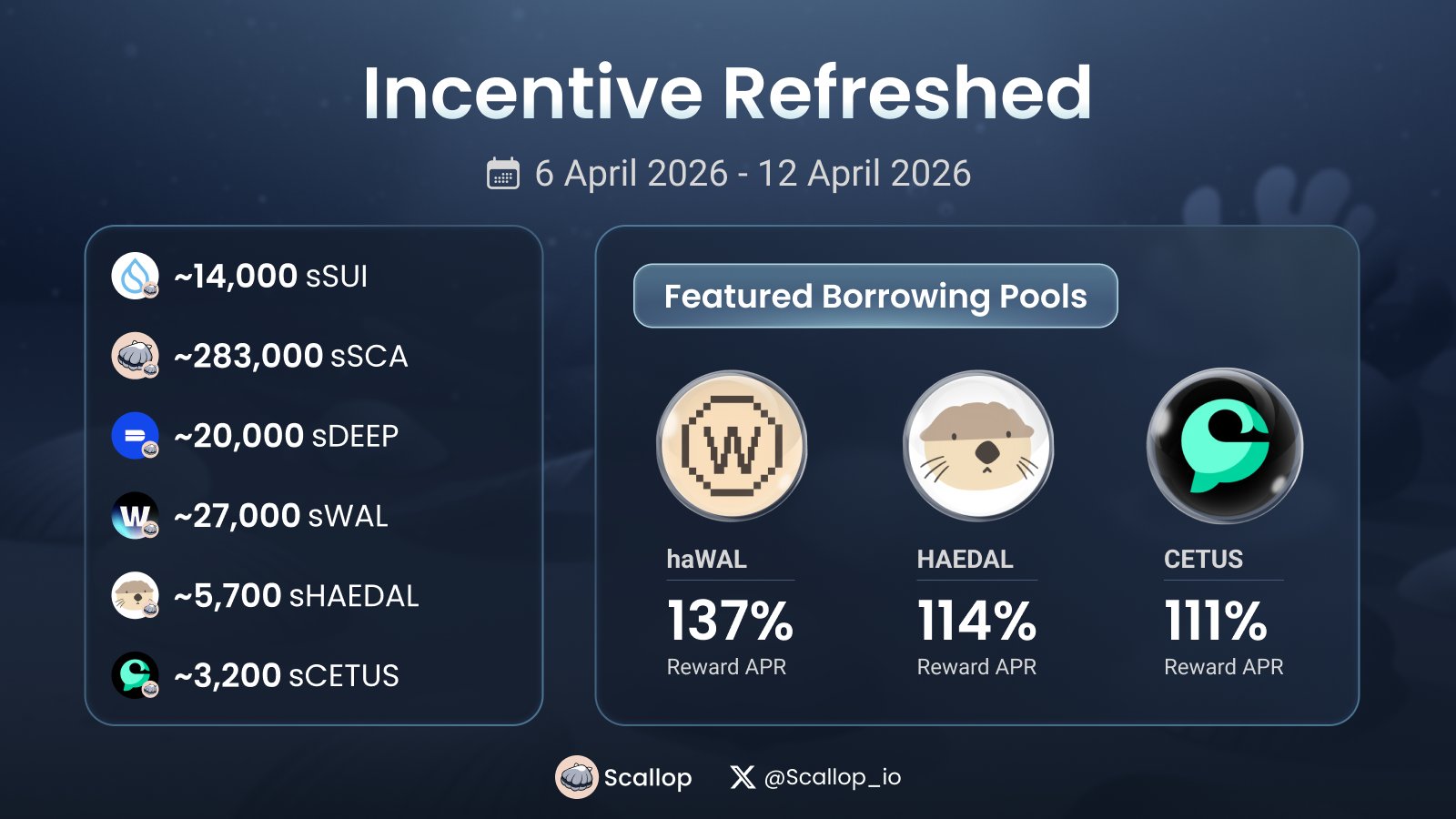This screenshot has height=819, width=1456.
Task: Click the calendar icon beside the dates
Action: (503, 173)
